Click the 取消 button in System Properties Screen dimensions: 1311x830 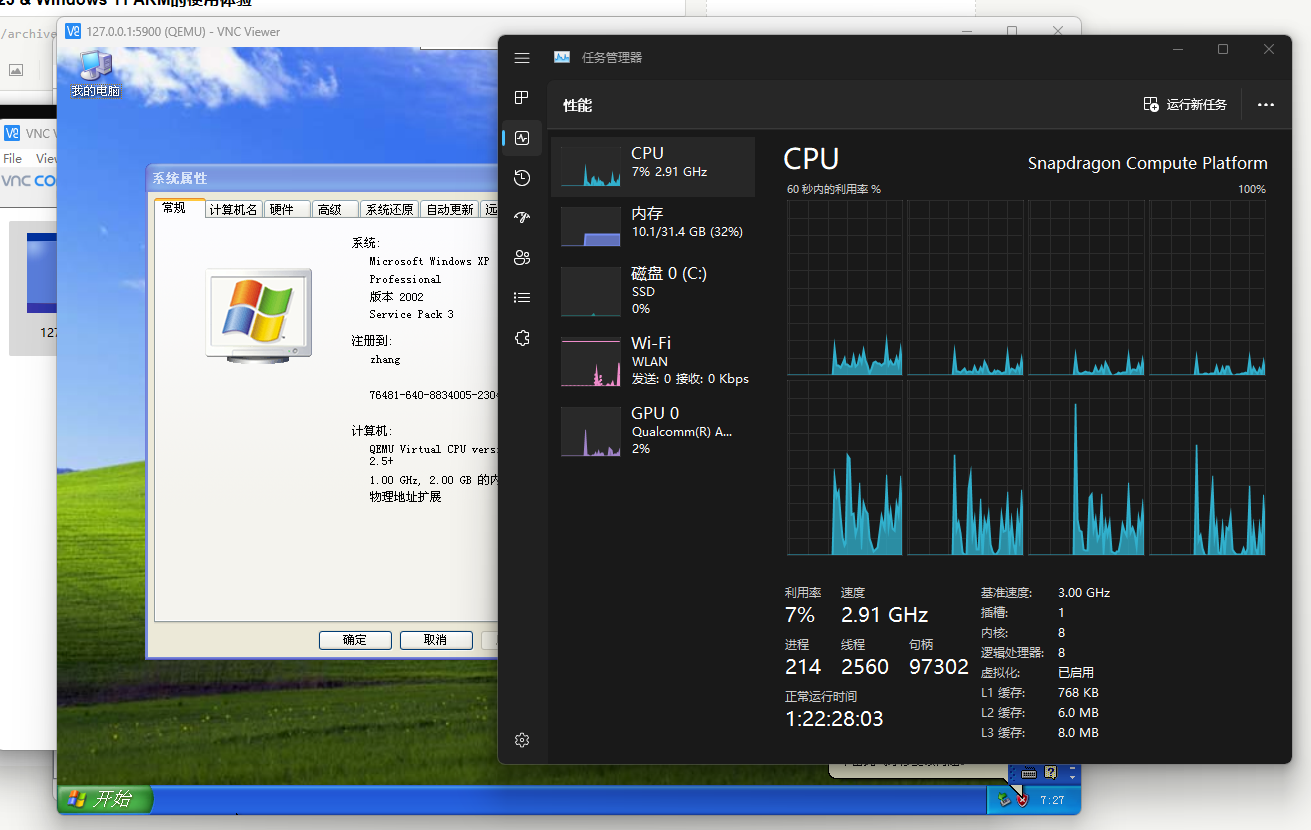436,640
